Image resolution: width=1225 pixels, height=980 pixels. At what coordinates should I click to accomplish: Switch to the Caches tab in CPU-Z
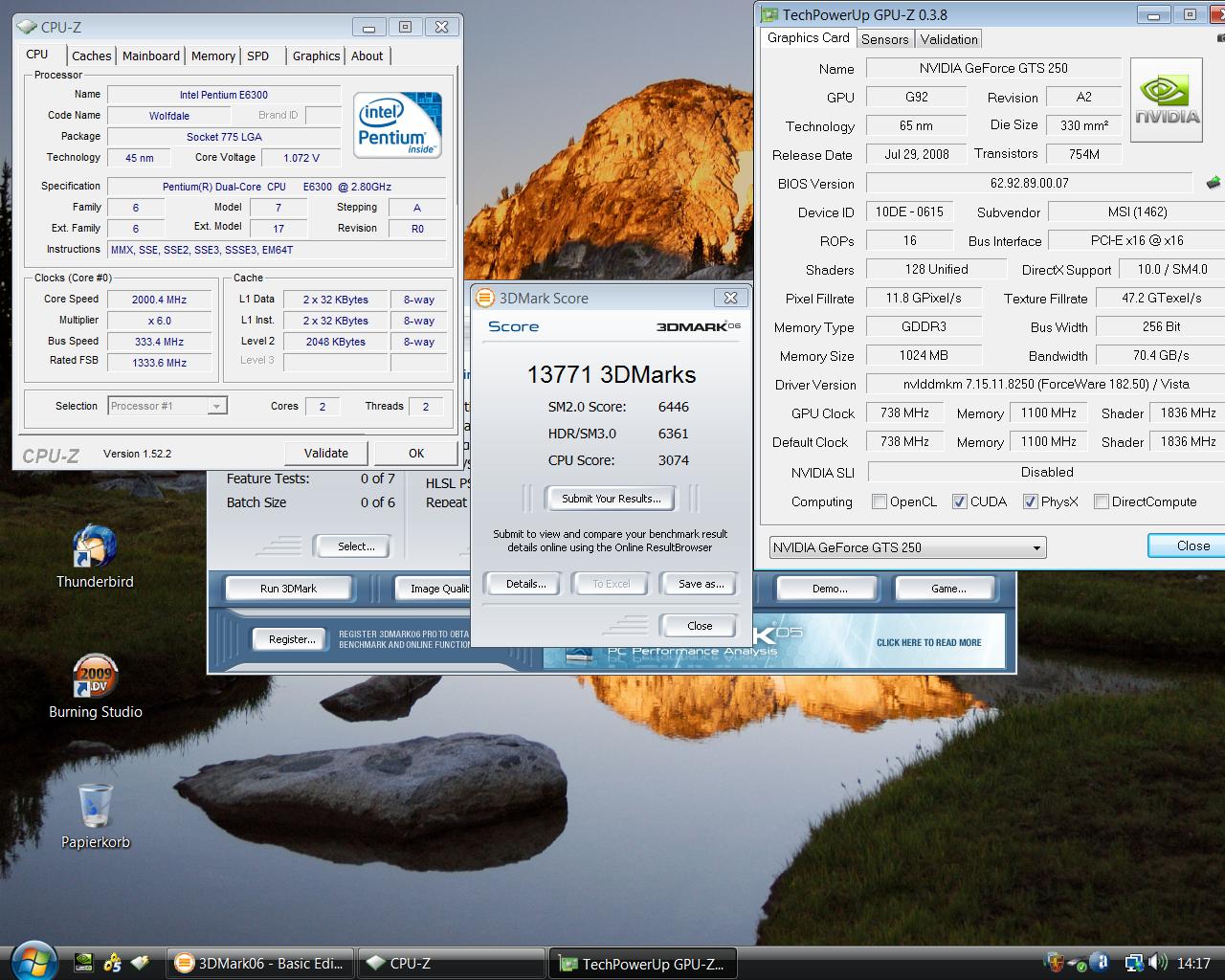click(92, 56)
